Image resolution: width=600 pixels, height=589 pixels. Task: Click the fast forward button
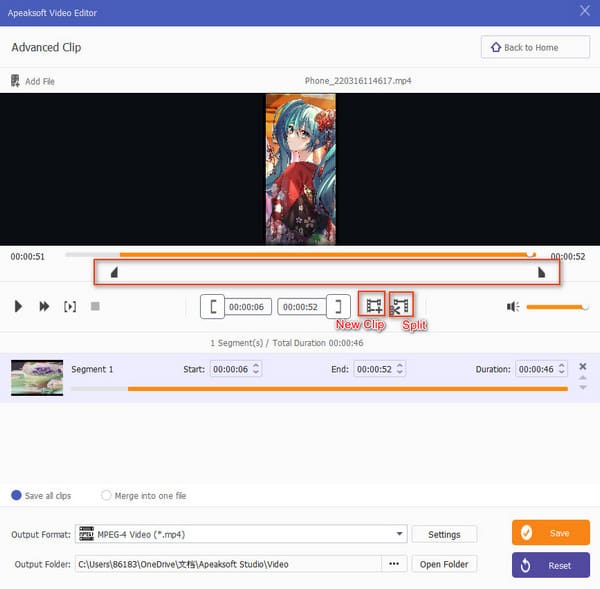click(44, 307)
